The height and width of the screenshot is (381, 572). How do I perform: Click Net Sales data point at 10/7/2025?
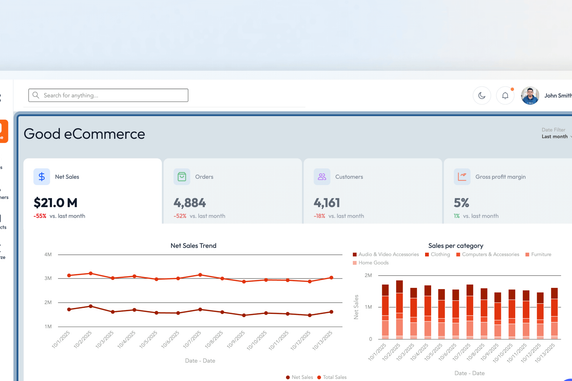tap(200, 309)
